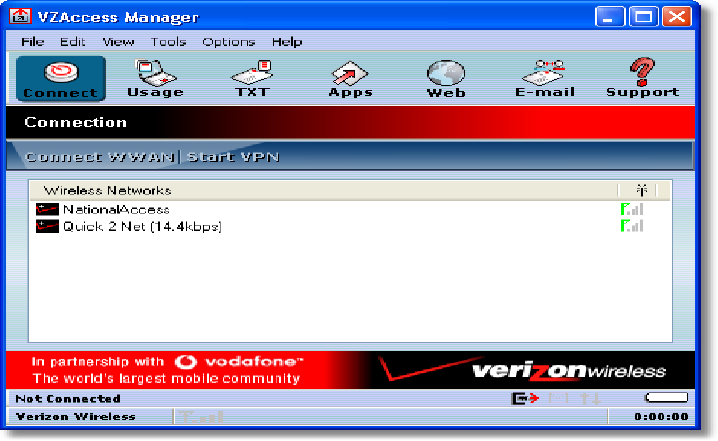Click the Connection section heading
Image resolution: width=718 pixels, height=441 pixels.
click(76, 122)
